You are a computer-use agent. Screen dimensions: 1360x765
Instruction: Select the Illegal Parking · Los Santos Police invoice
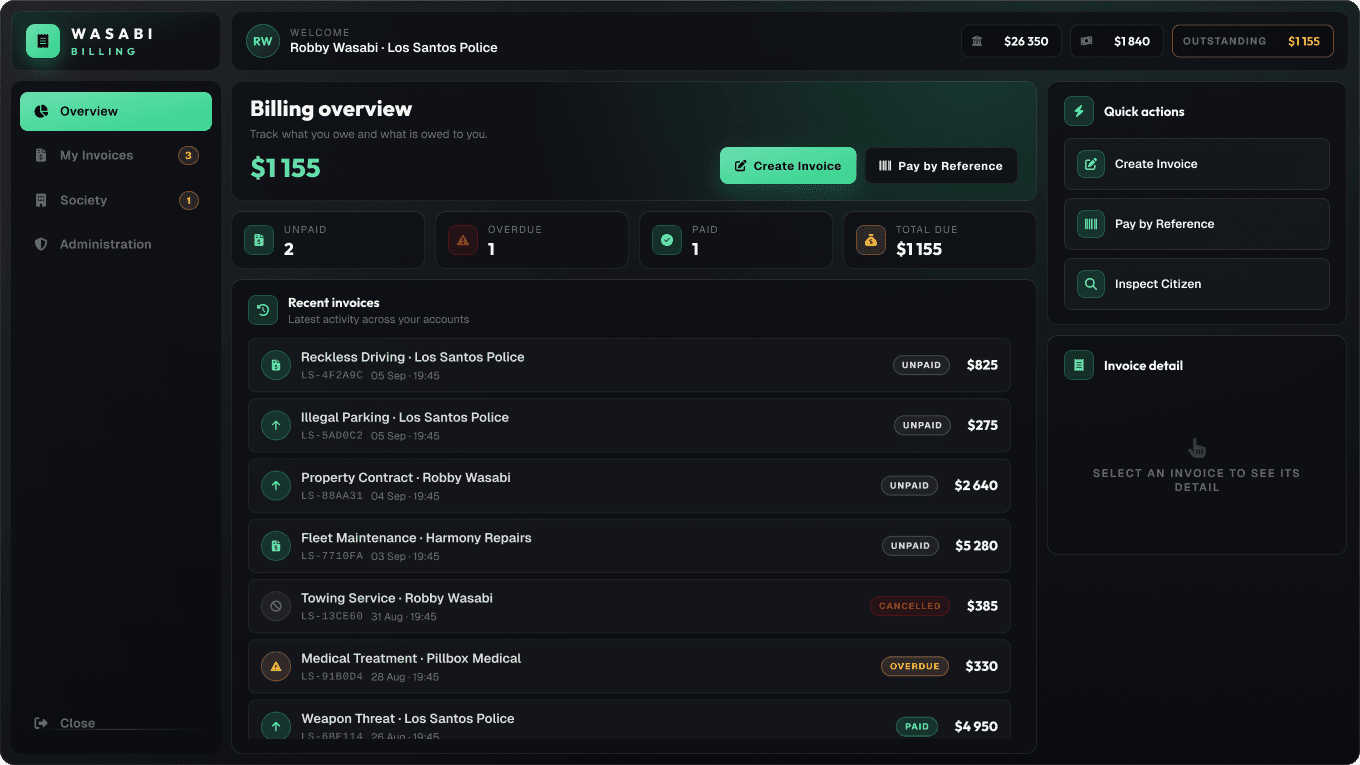(629, 425)
